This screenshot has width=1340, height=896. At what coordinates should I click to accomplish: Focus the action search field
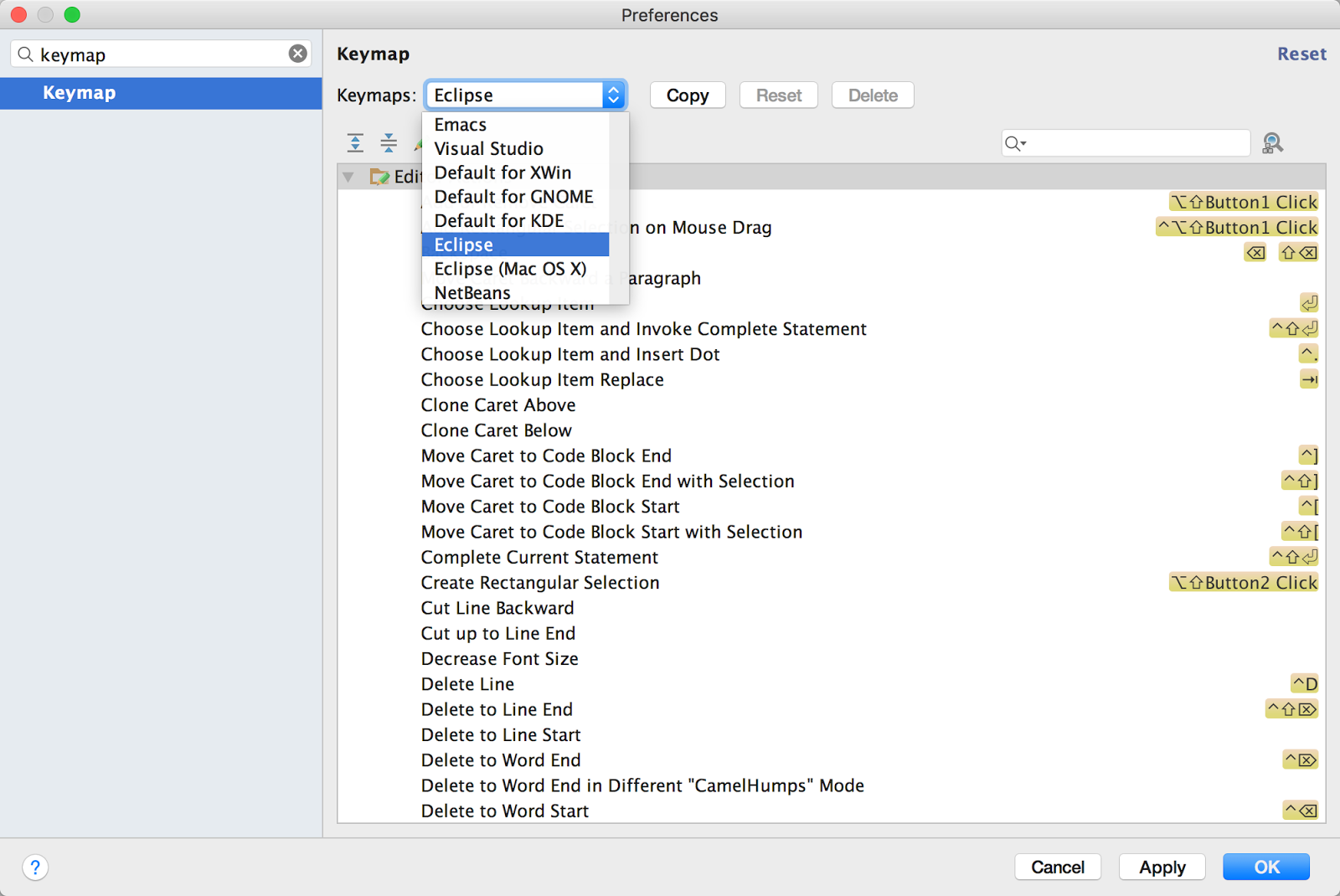1126,143
